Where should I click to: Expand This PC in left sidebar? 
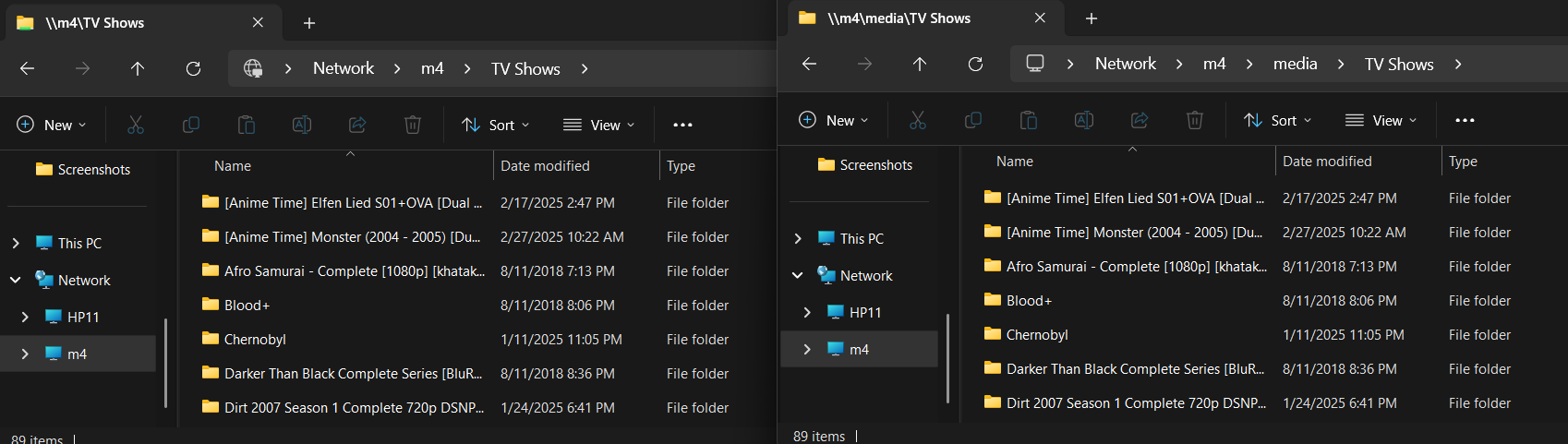point(16,243)
